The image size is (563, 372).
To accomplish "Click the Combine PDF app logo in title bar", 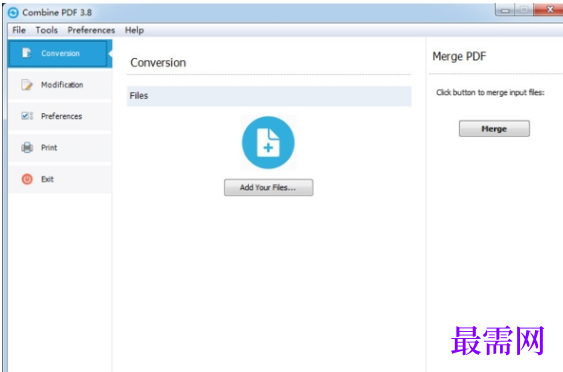I will tap(13, 13).
